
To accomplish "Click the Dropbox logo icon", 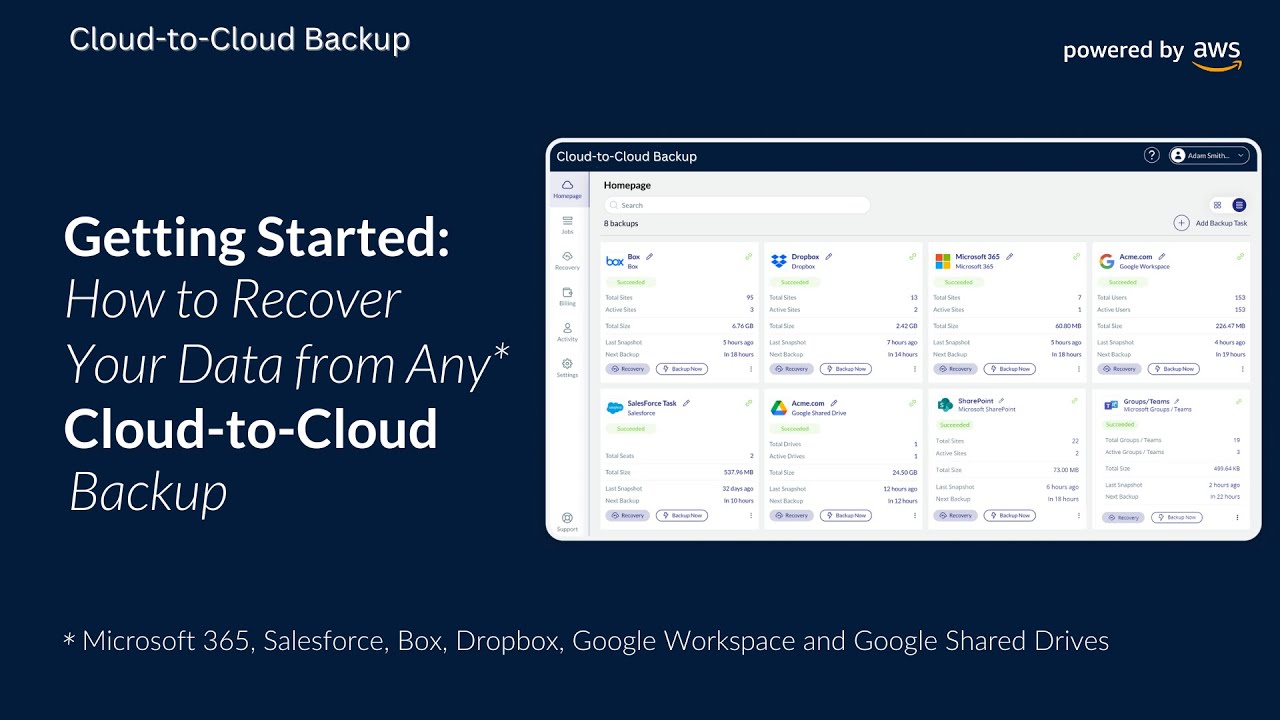I will (x=779, y=261).
